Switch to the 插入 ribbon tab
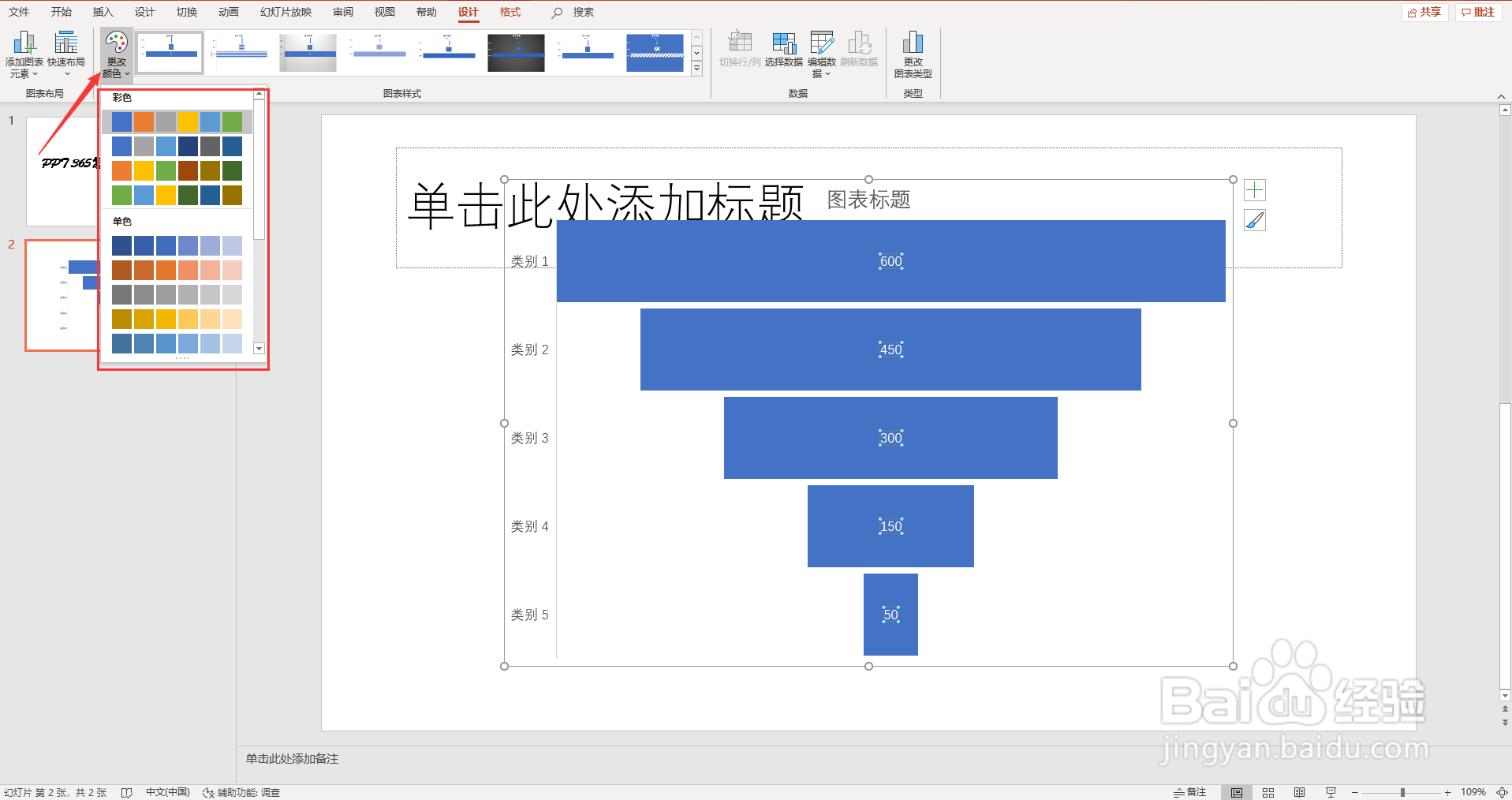Image resolution: width=1512 pixels, height=800 pixels. [103, 12]
